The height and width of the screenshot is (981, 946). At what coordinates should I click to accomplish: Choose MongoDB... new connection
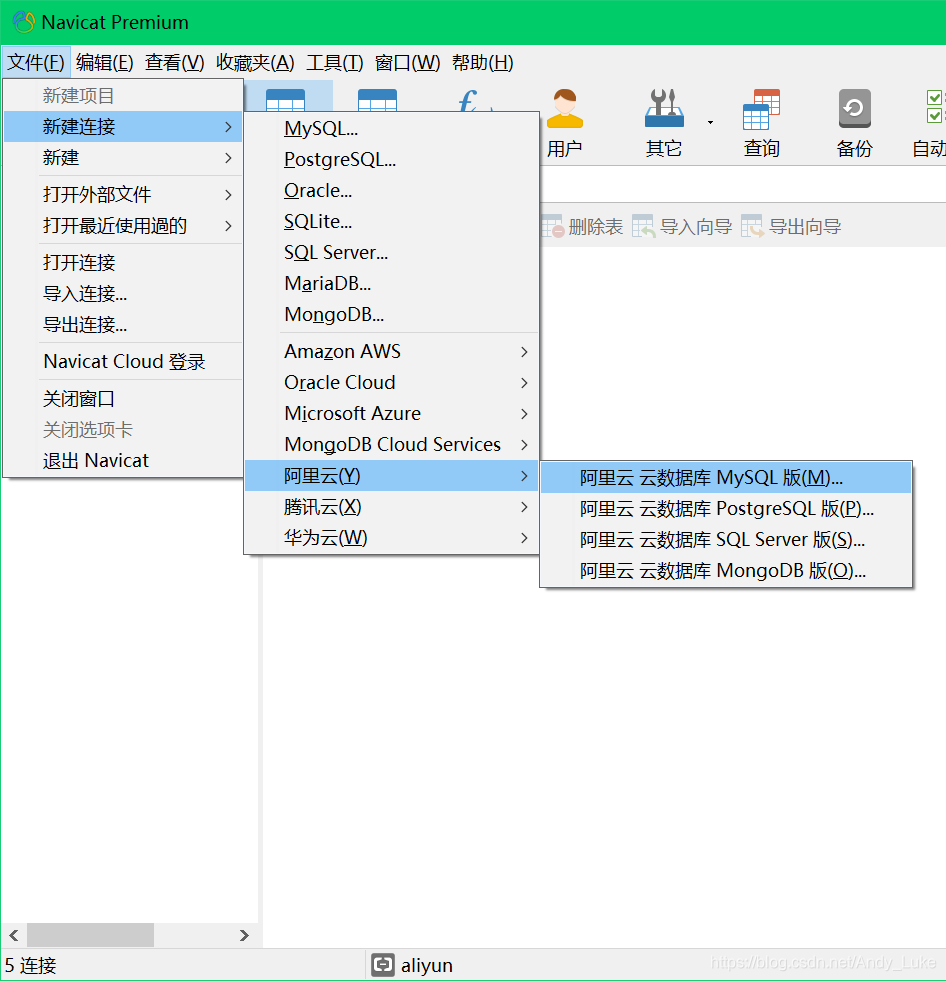click(392, 315)
